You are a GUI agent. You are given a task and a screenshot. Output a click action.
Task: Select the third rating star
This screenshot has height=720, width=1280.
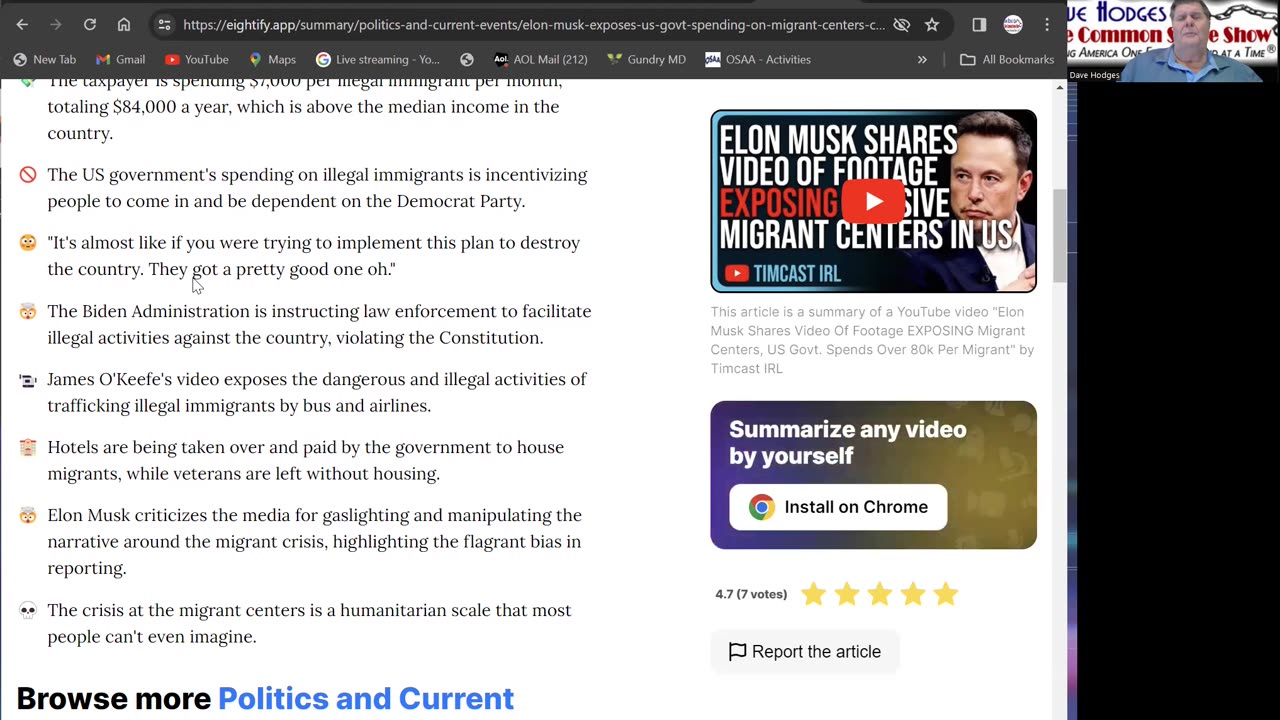click(879, 594)
